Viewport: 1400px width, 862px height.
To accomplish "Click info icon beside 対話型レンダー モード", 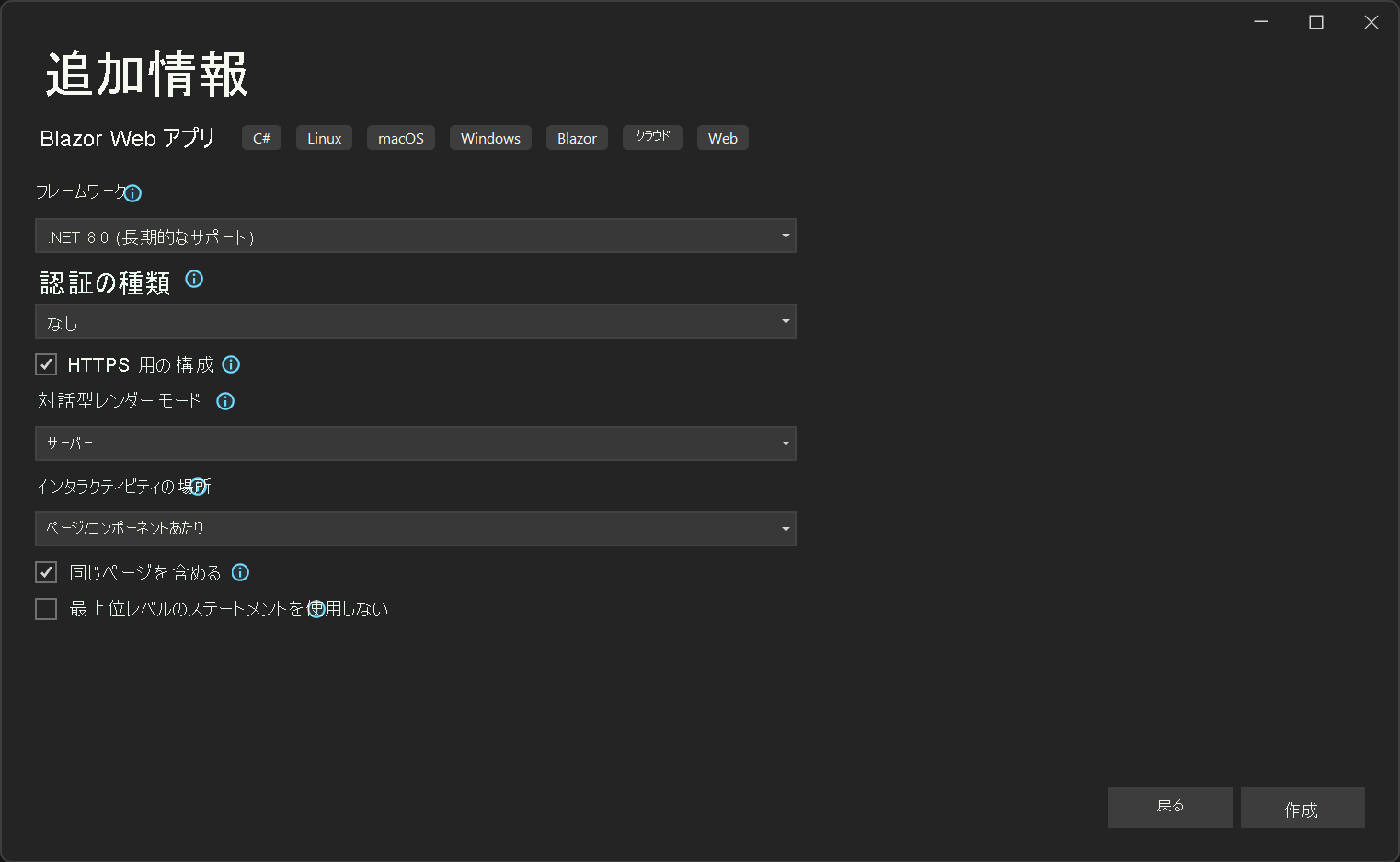I will click(x=225, y=401).
